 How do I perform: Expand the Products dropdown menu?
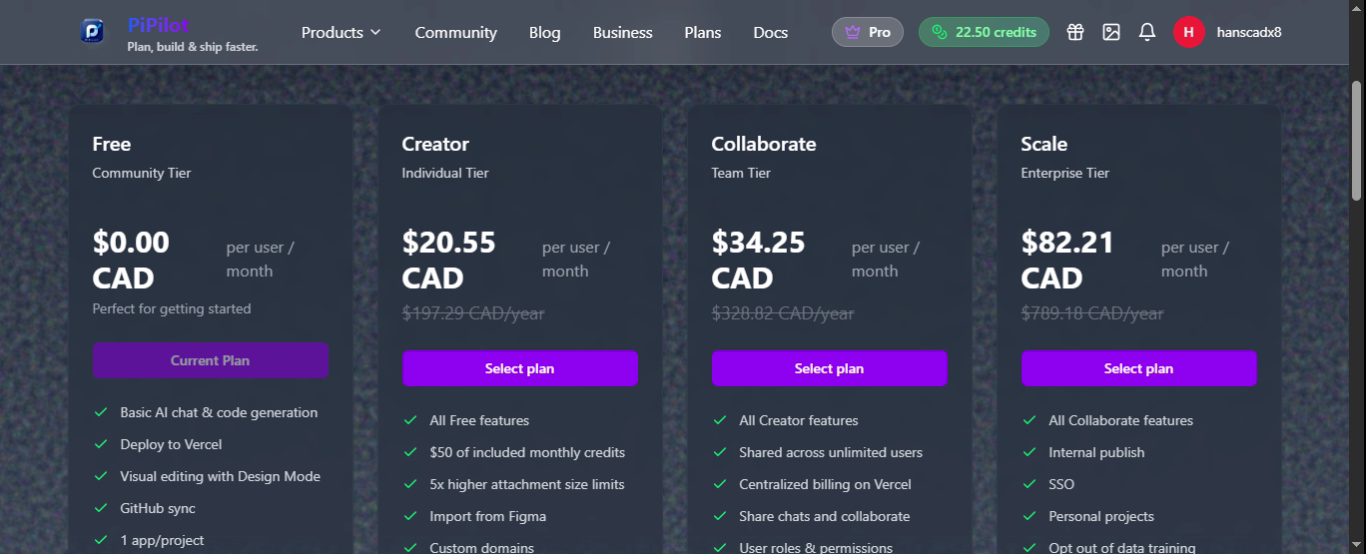[x=341, y=32]
